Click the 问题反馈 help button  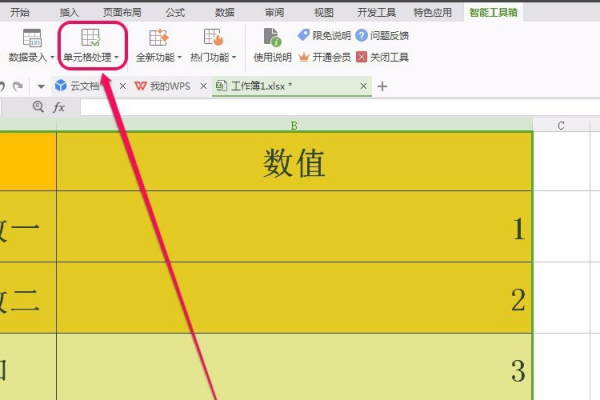coord(382,36)
